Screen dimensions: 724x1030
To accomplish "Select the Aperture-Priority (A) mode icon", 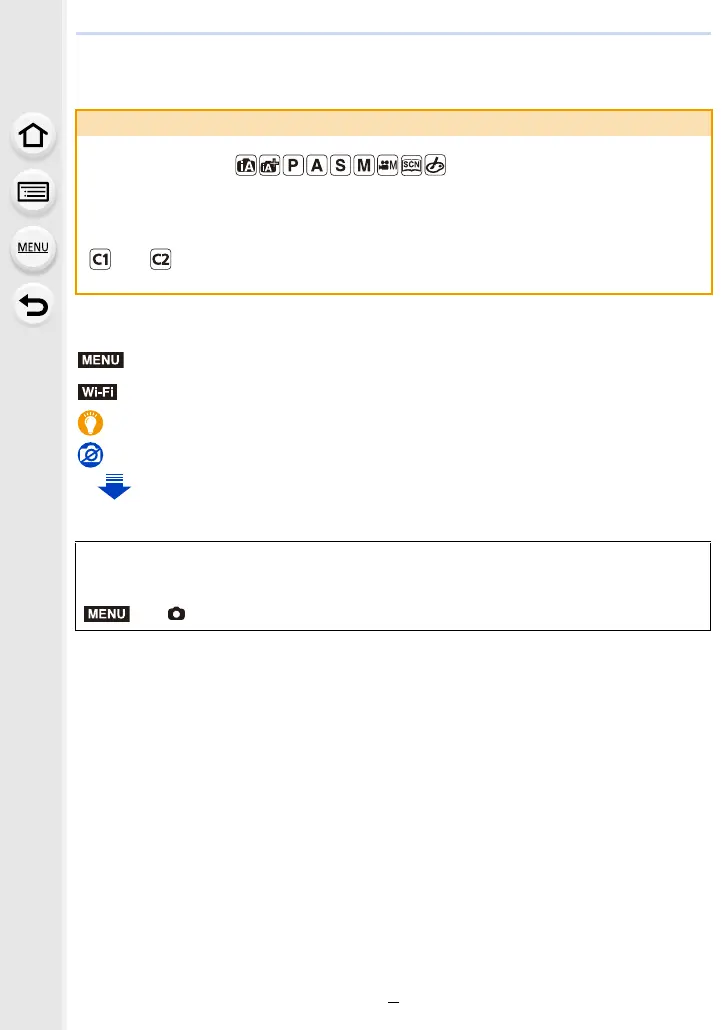I will [317, 166].
